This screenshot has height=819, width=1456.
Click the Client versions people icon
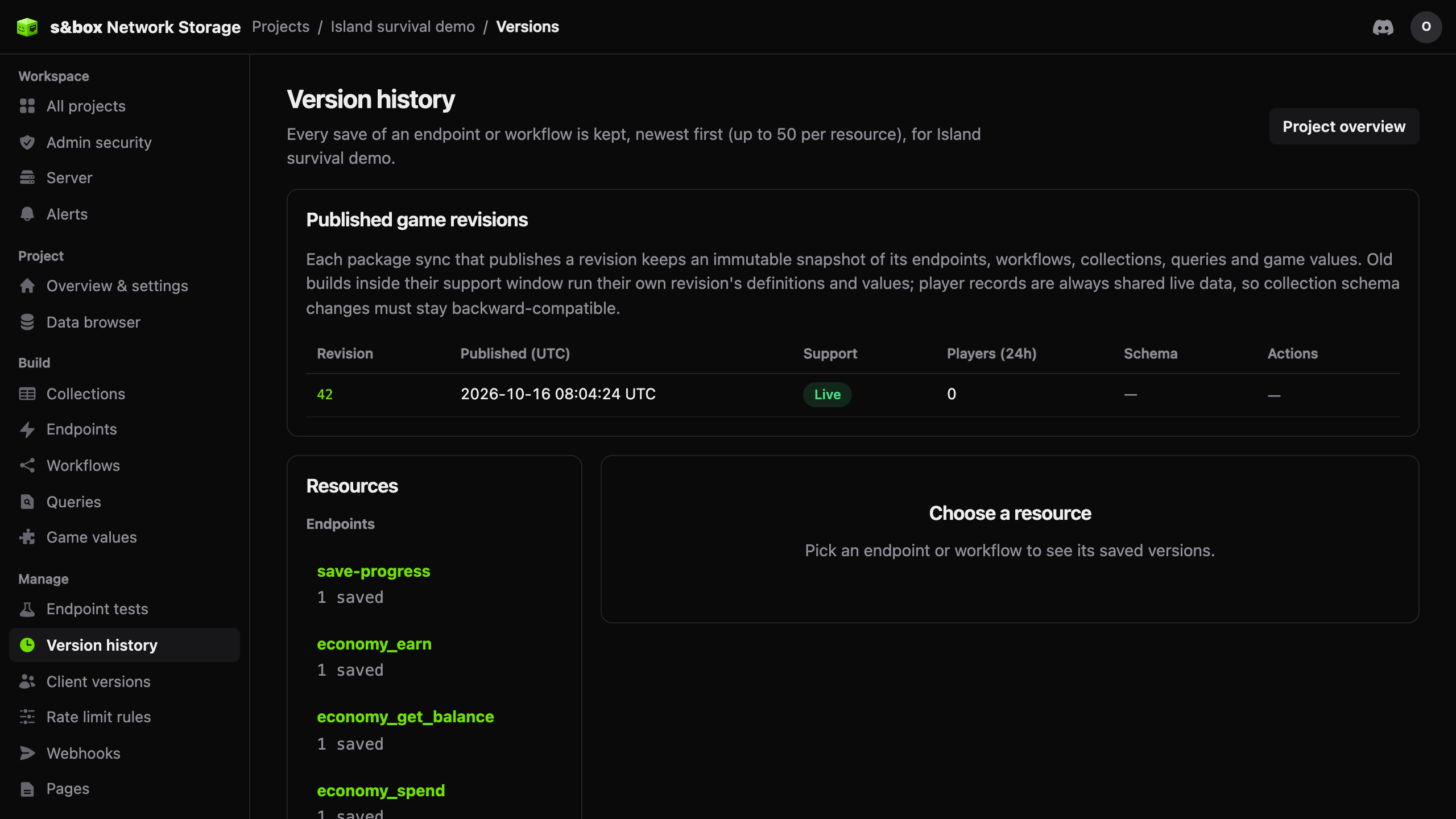point(27,681)
